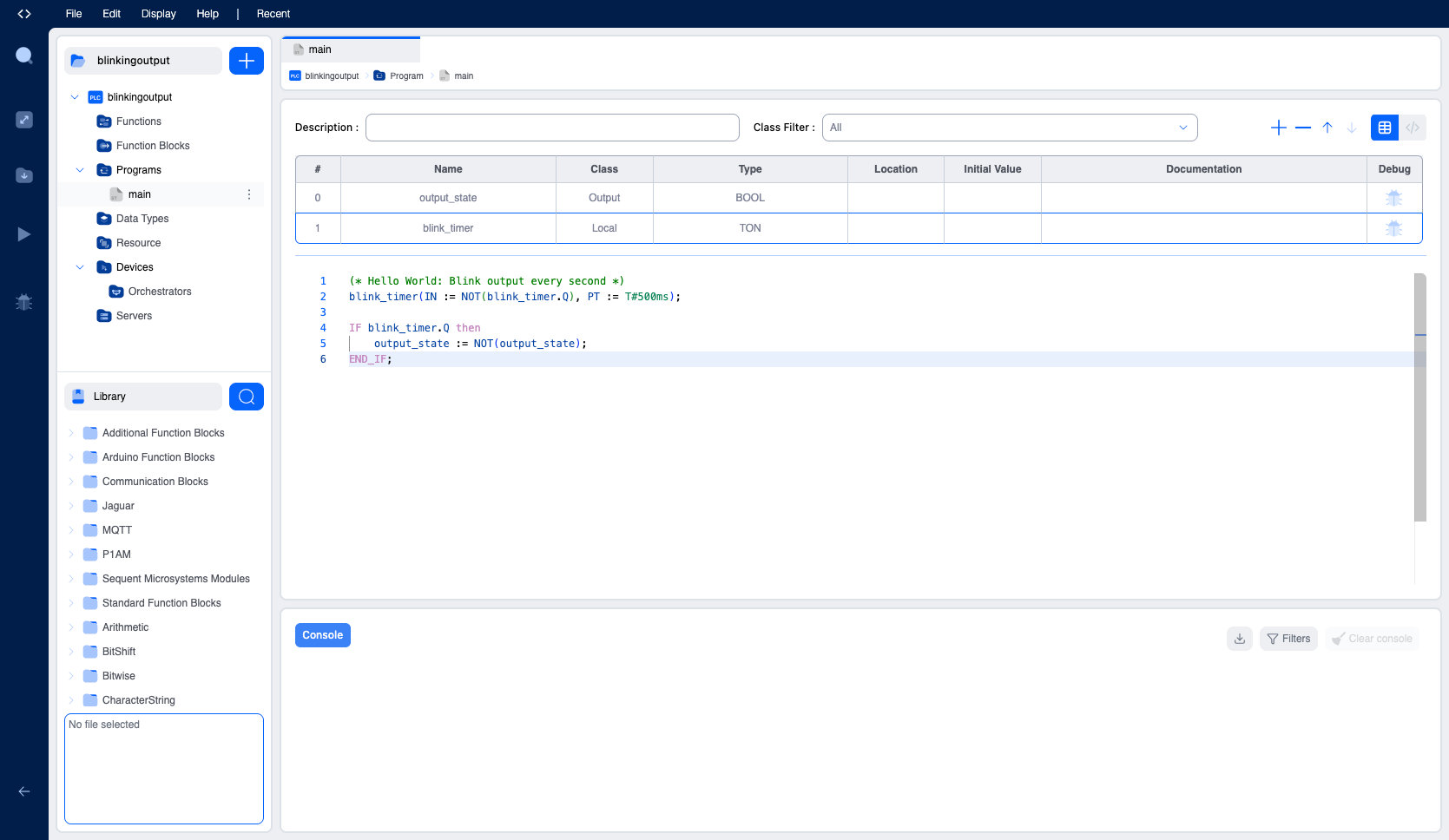
Task: Collapse the blinkingoutput project tree
Action: (x=75, y=97)
